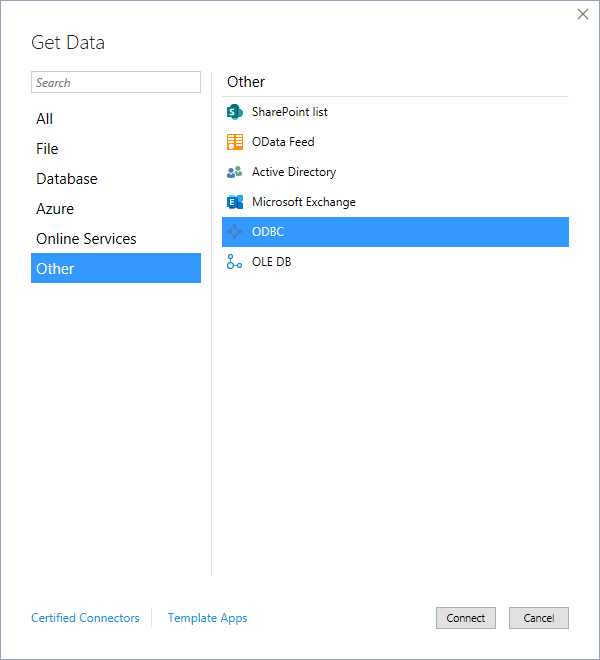Click the Microsoft Exchange icon
Screen dimensions: 600x660
(235, 202)
